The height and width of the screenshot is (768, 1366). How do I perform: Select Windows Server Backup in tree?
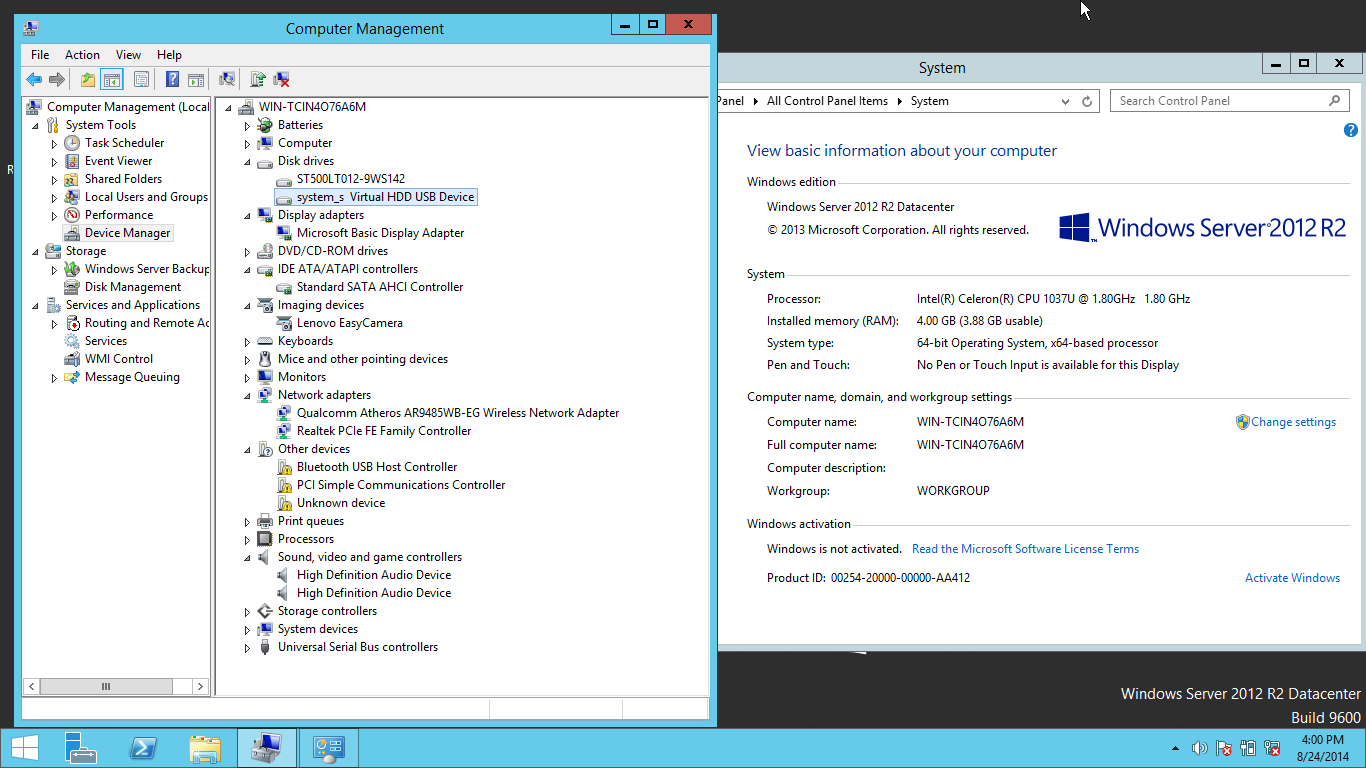point(147,269)
